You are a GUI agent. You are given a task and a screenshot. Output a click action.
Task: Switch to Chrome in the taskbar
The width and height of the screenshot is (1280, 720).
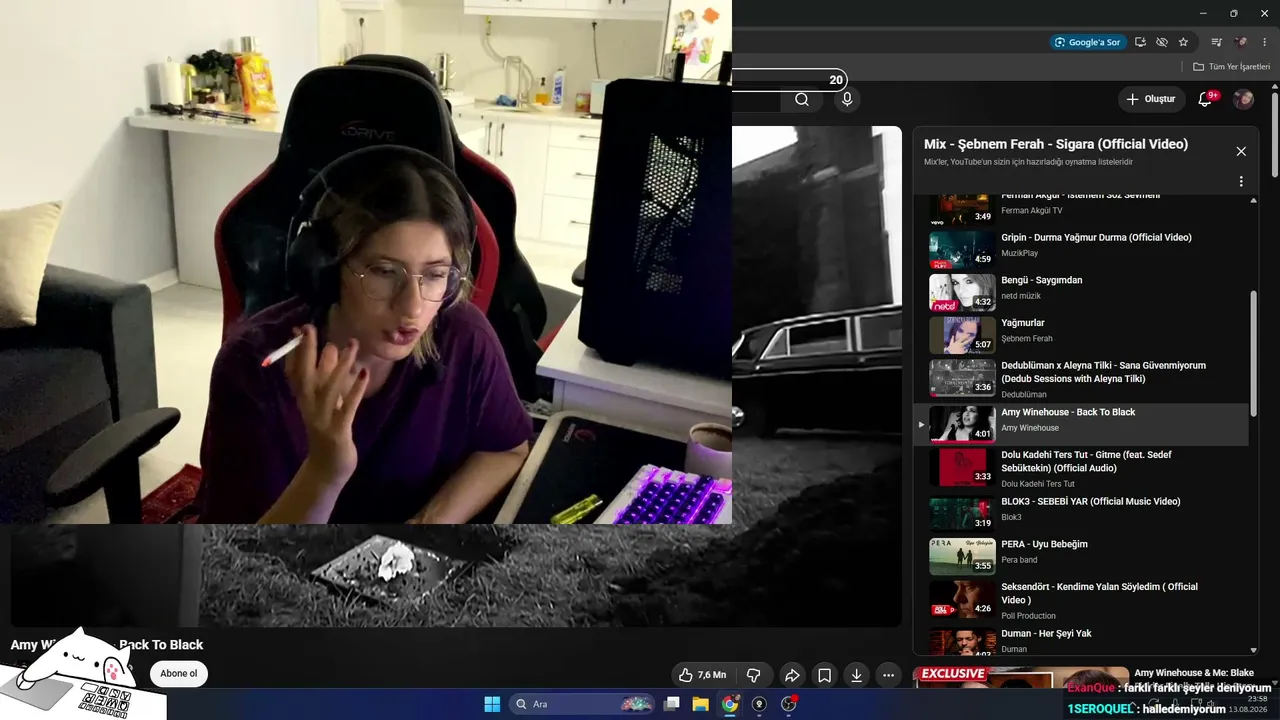click(730, 704)
